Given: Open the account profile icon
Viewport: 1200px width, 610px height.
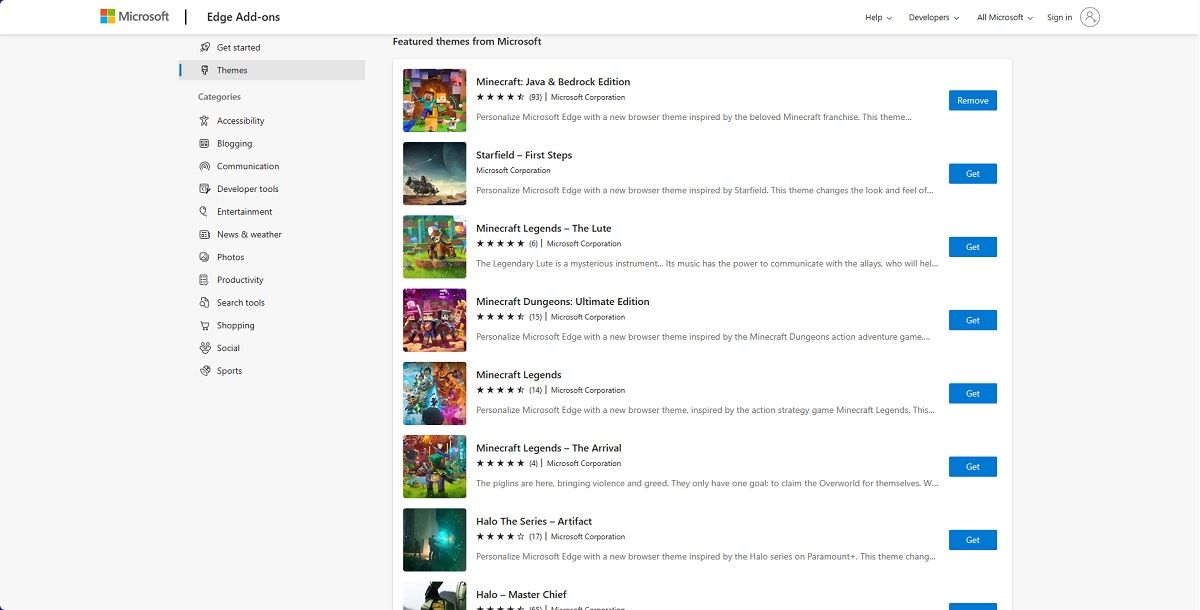Looking at the screenshot, I should pyautogui.click(x=1087, y=16).
